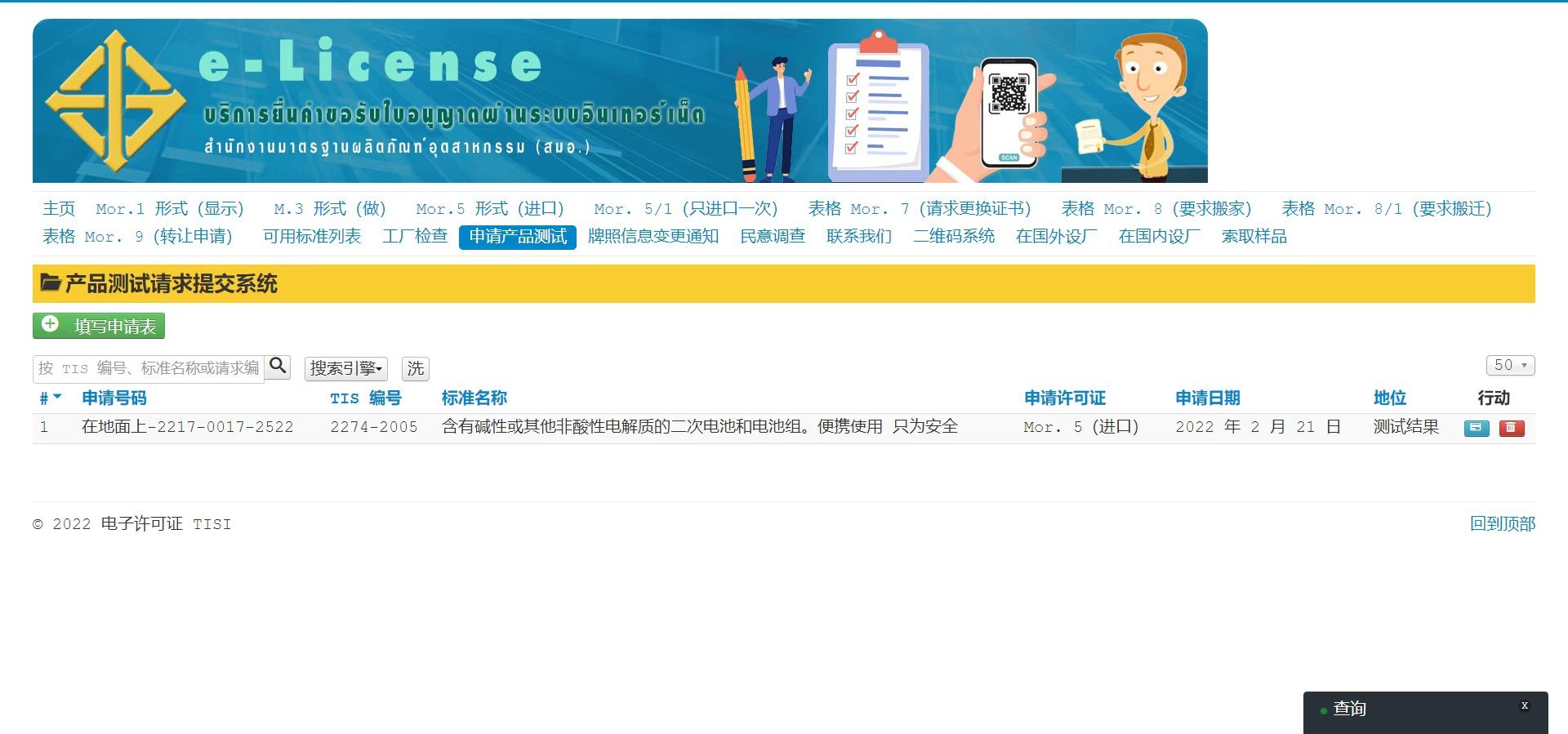Open 工厂检查 menu item
This screenshot has width=1568, height=734.
(x=415, y=237)
